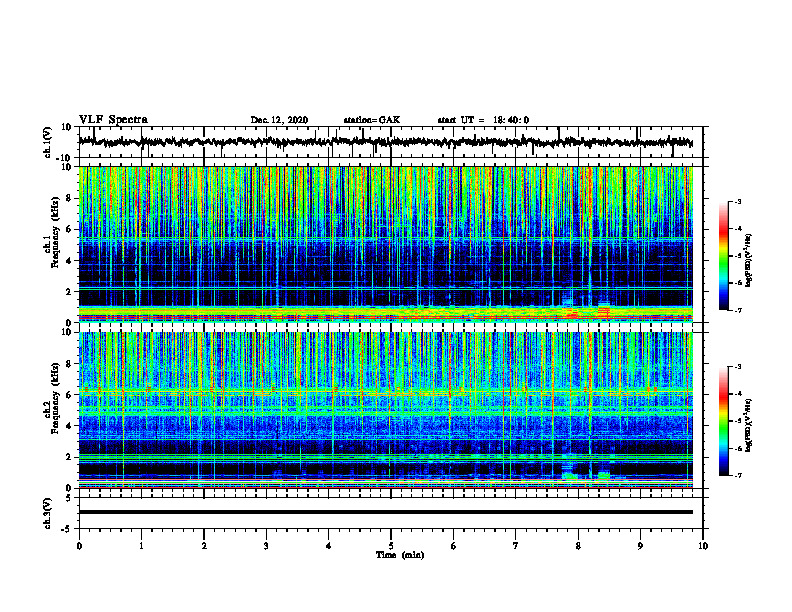Screen dimensions: 792x612
Task: Click the ch.1 voltage waveform trace
Action: (x=385, y=142)
